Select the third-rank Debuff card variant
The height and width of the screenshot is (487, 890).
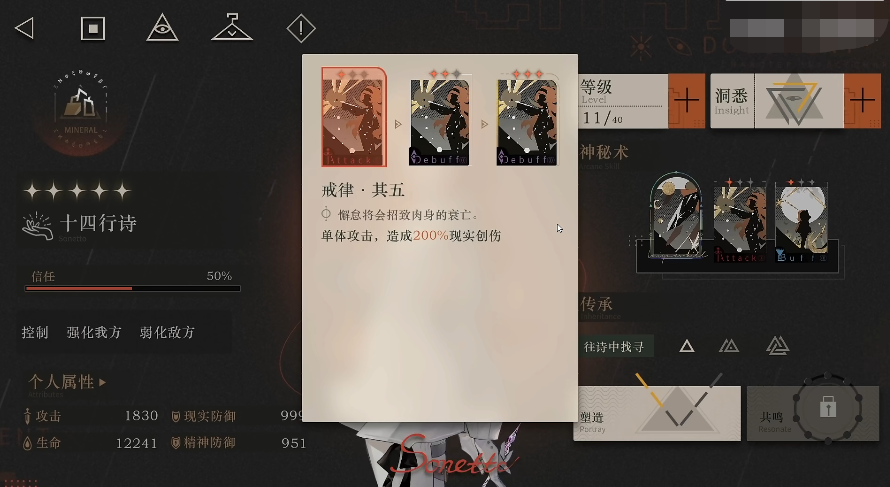pos(527,119)
